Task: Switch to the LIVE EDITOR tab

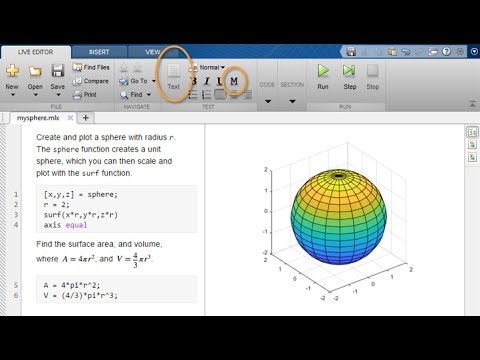Action: [x=35, y=52]
